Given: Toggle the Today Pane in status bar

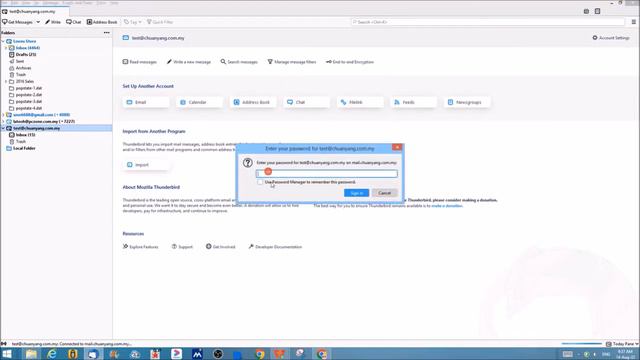Looking at the screenshot, I should point(621,344).
